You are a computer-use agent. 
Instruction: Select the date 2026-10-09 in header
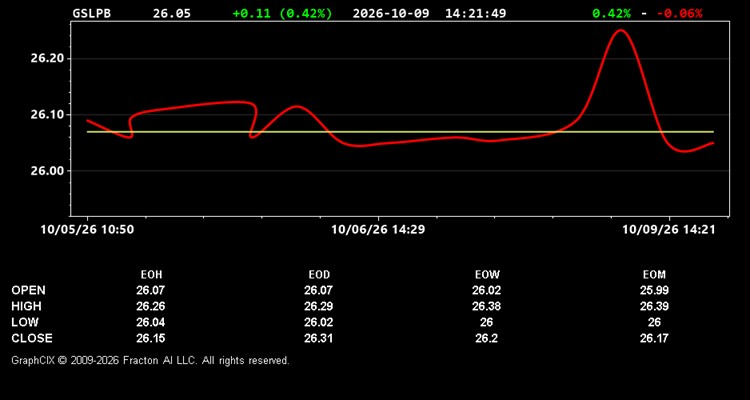pos(393,13)
